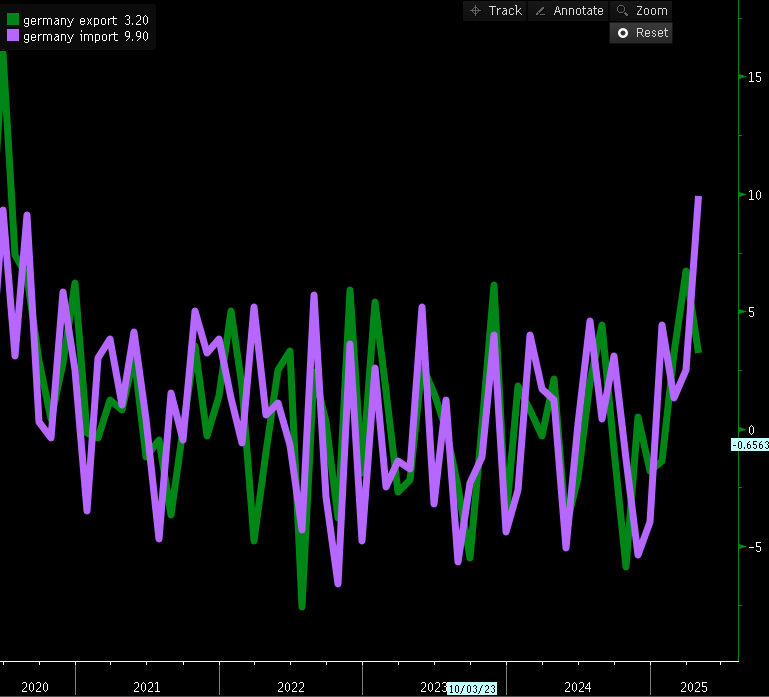Click the 2022 year label
769x697 pixels.
291,687
